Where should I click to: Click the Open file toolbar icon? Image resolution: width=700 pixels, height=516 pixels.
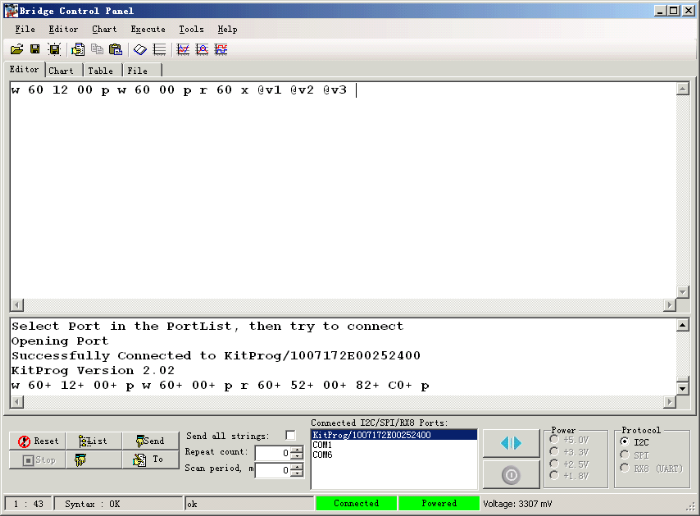[17, 49]
